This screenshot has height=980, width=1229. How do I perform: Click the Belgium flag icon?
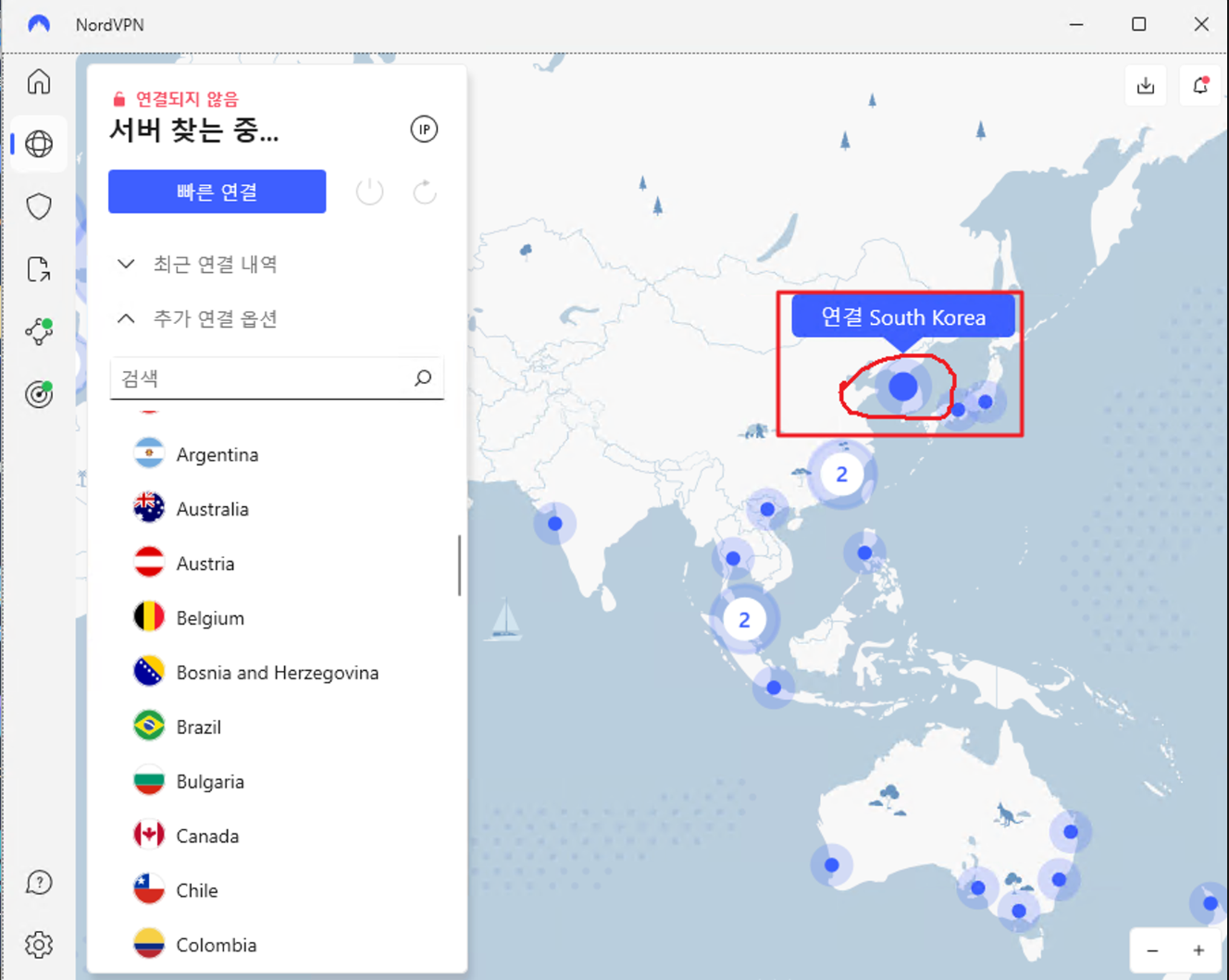(149, 617)
